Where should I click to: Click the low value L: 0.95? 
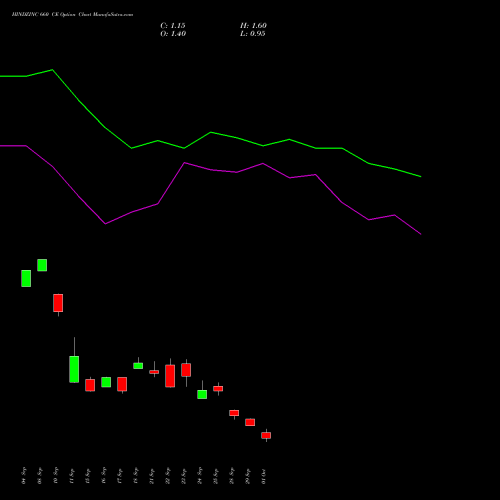(253, 34)
